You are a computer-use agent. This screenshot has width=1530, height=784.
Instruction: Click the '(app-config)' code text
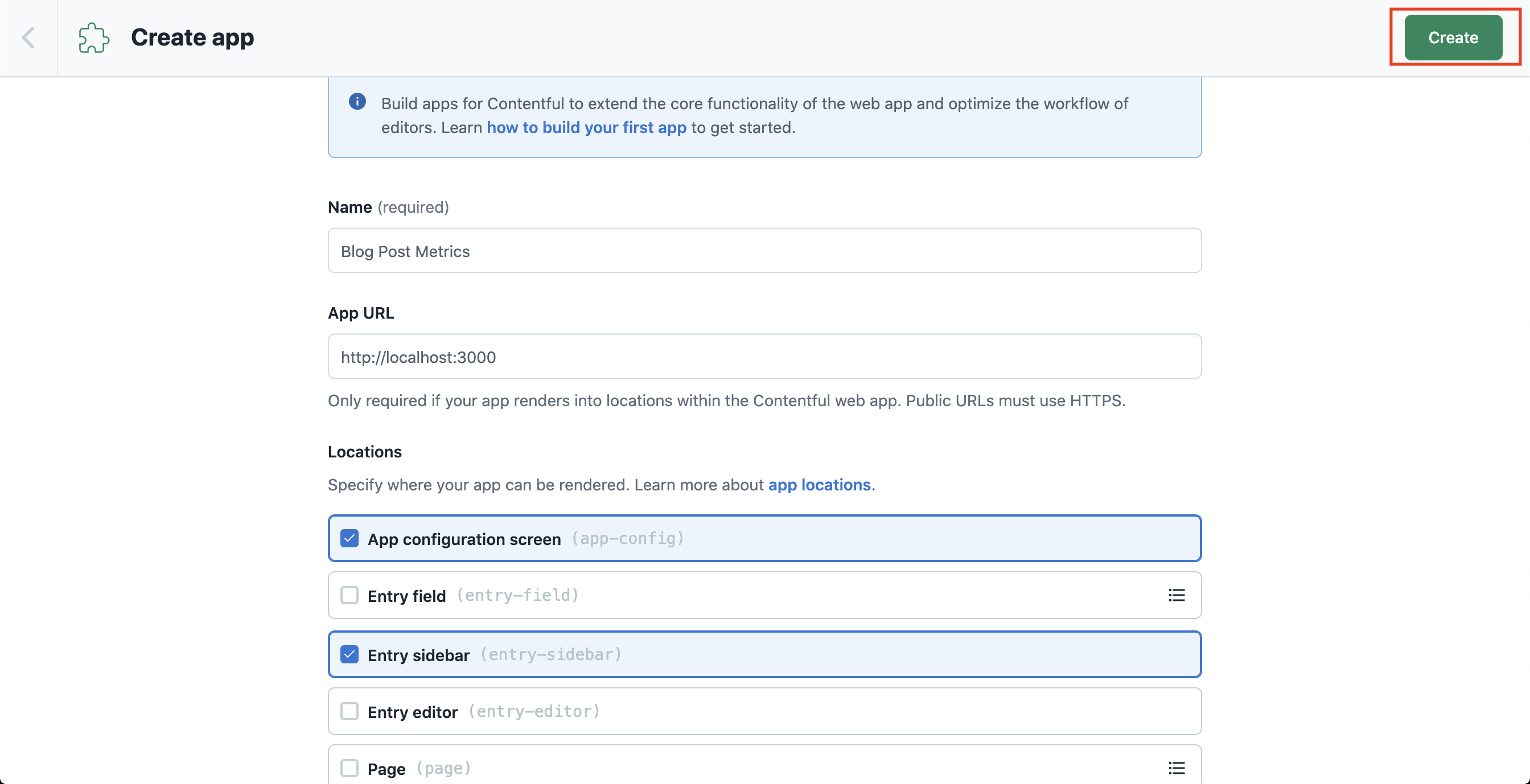point(628,538)
